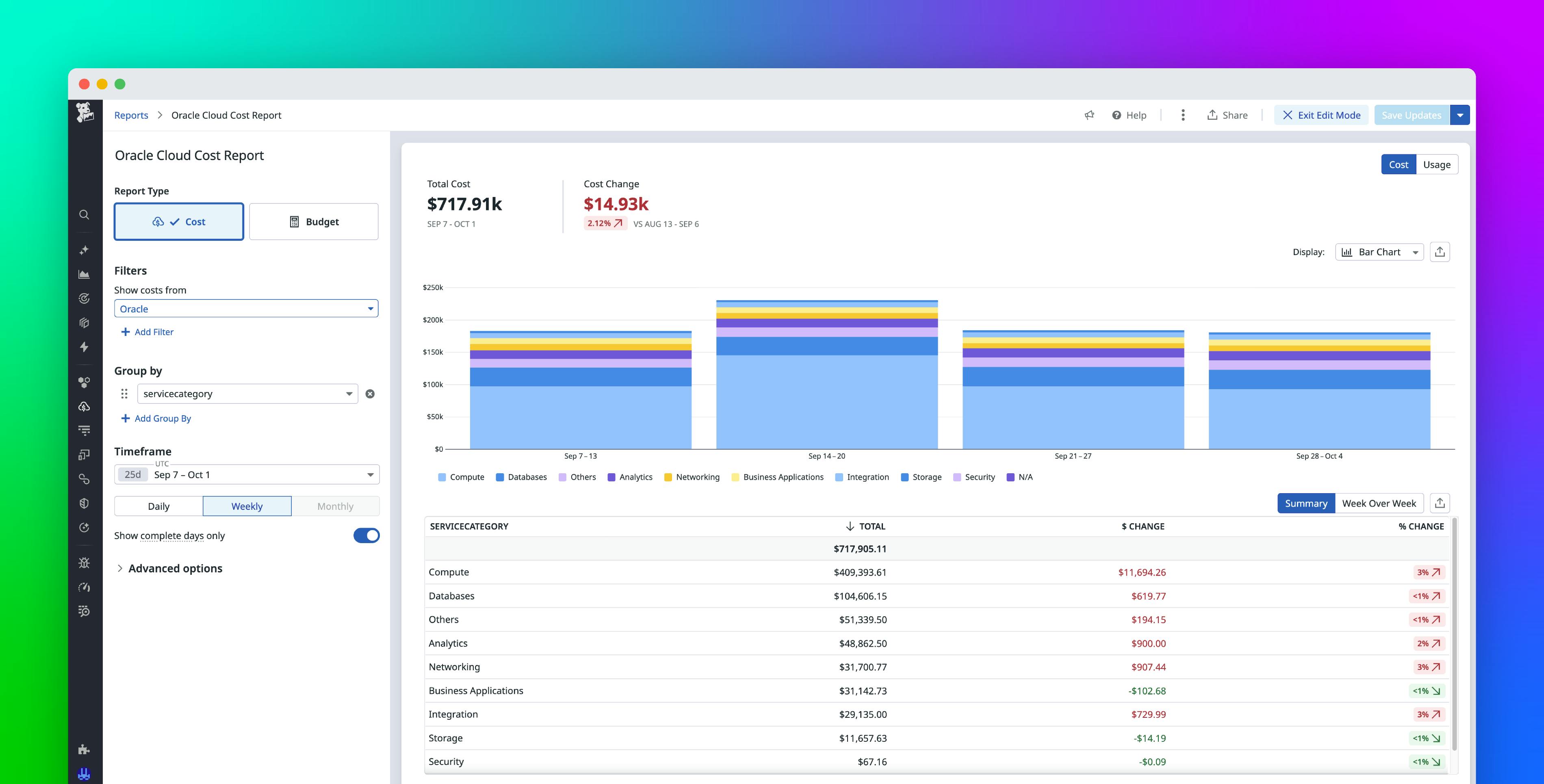The width and height of the screenshot is (1544, 784).
Task: Click the Compute legend color swatch
Action: point(442,476)
